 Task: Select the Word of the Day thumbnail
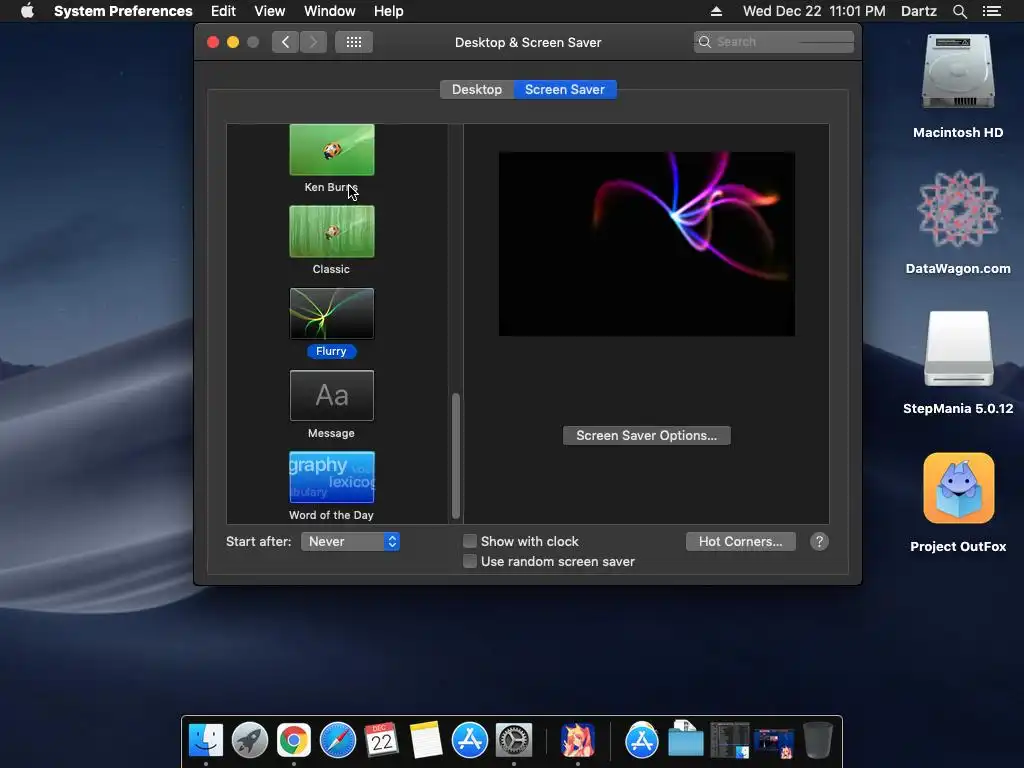(x=332, y=477)
